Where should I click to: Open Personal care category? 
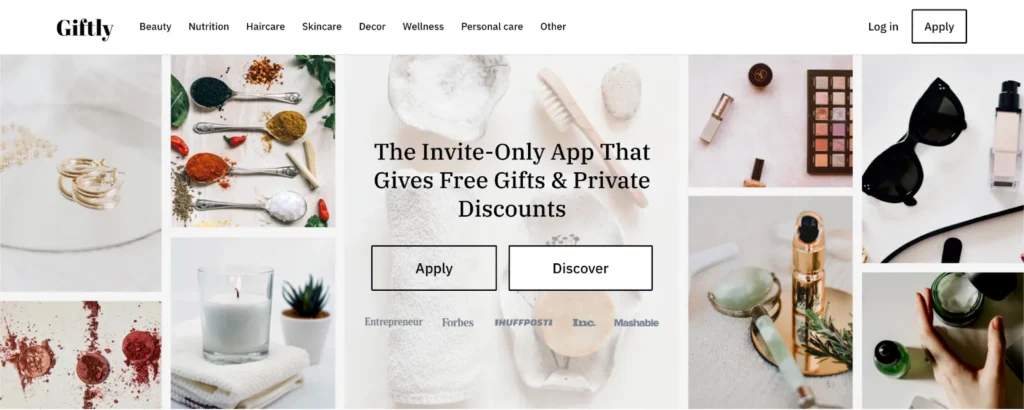(x=492, y=27)
